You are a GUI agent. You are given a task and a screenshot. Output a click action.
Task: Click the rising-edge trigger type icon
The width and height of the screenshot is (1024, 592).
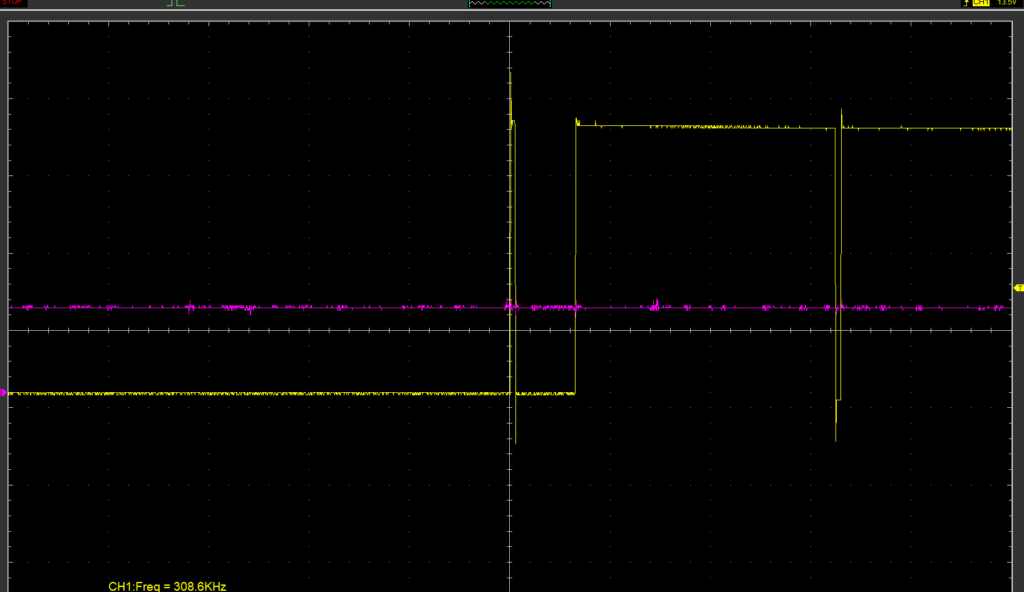click(965, 4)
